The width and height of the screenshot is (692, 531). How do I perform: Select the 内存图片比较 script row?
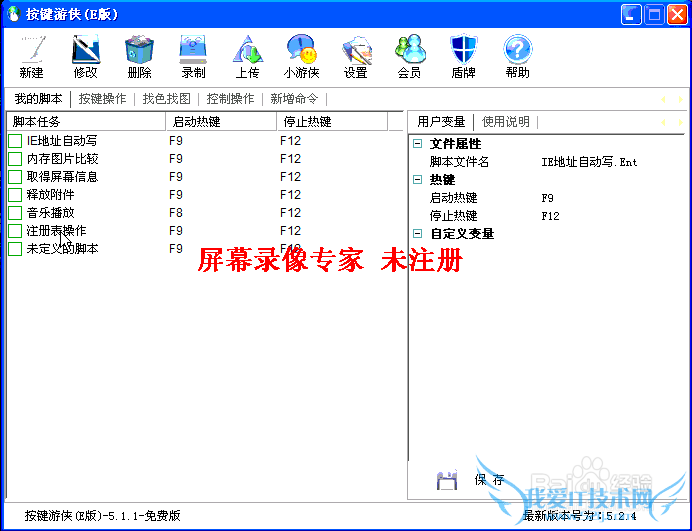[205, 159]
